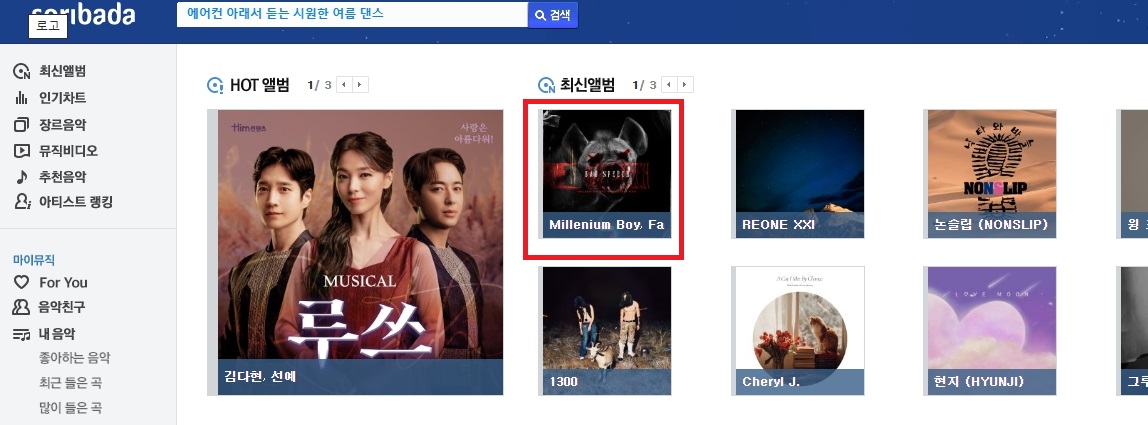Open 최근 들은 곡 link

pos(70,382)
